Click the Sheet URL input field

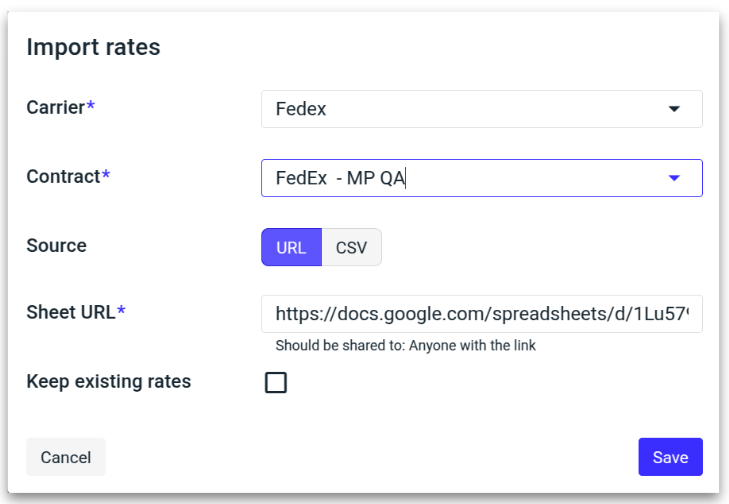tap(481, 313)
